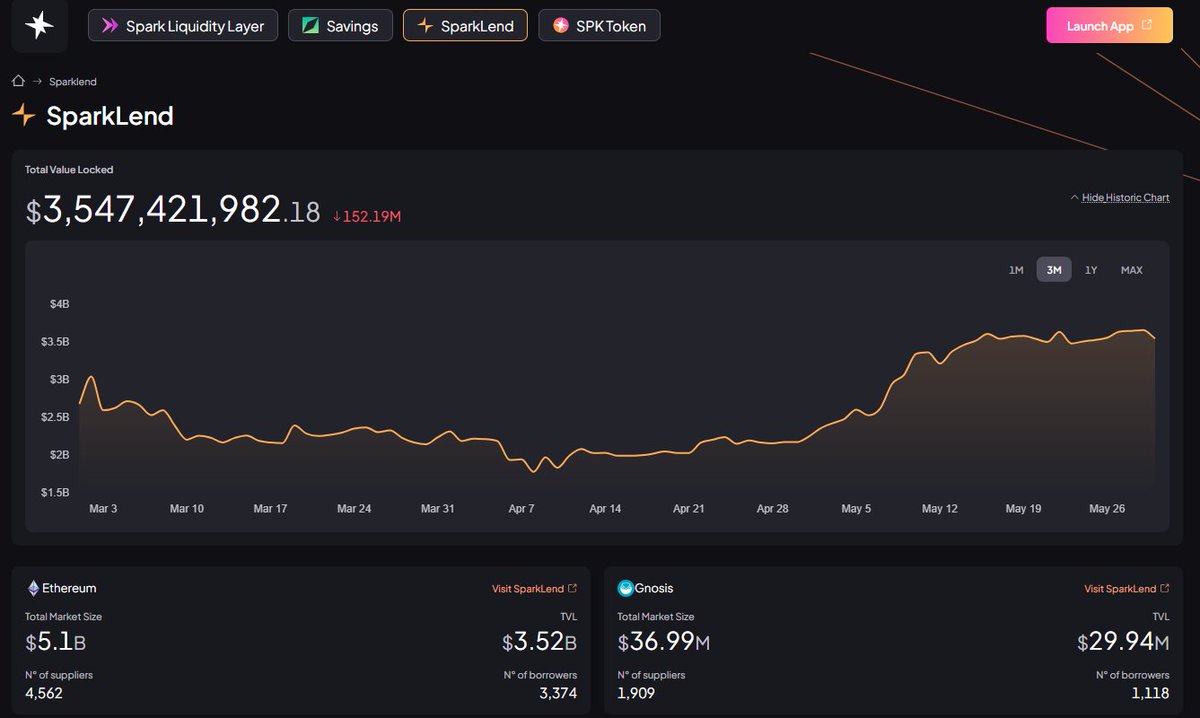The width and height of the screenshot is (1200, 718).
Task: Go to the home breadcrumb icon
Action: (x=18, y=81)
